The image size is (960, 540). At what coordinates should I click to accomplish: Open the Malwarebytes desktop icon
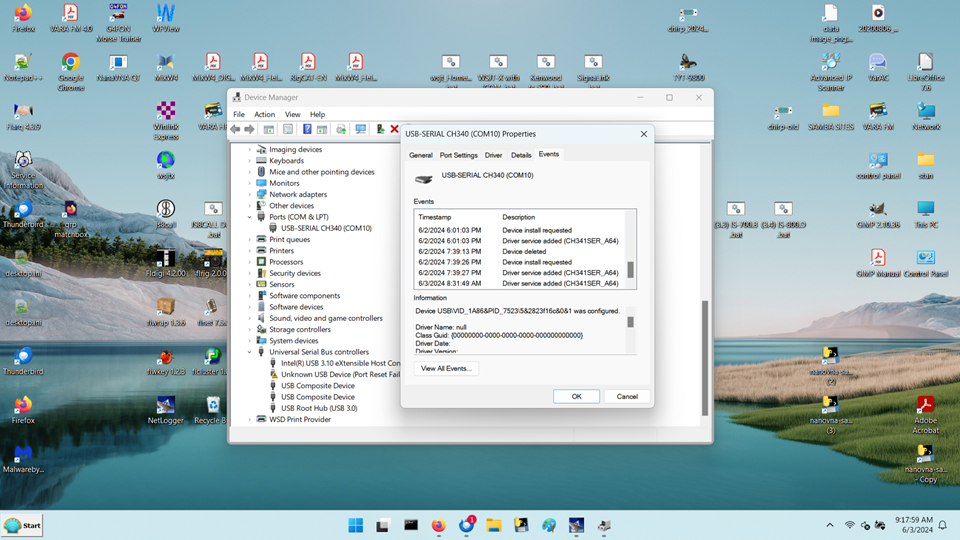click(23, 459)
